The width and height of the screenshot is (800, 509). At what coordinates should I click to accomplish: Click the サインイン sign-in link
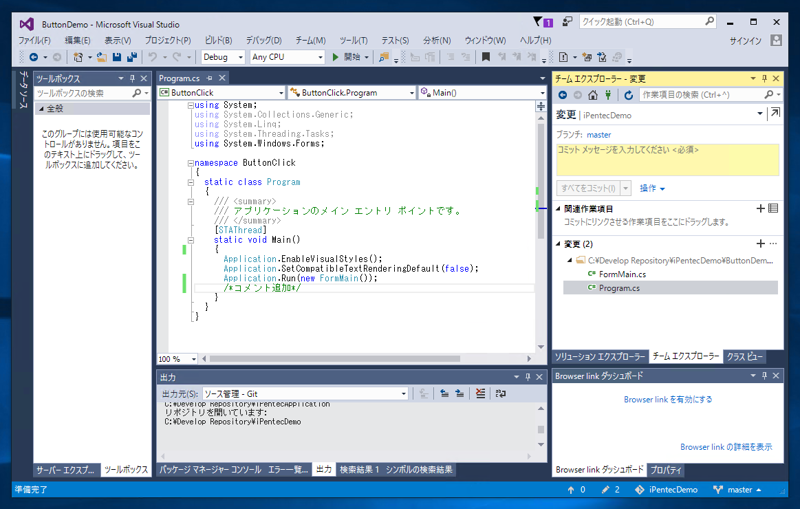tap(745, 41)
